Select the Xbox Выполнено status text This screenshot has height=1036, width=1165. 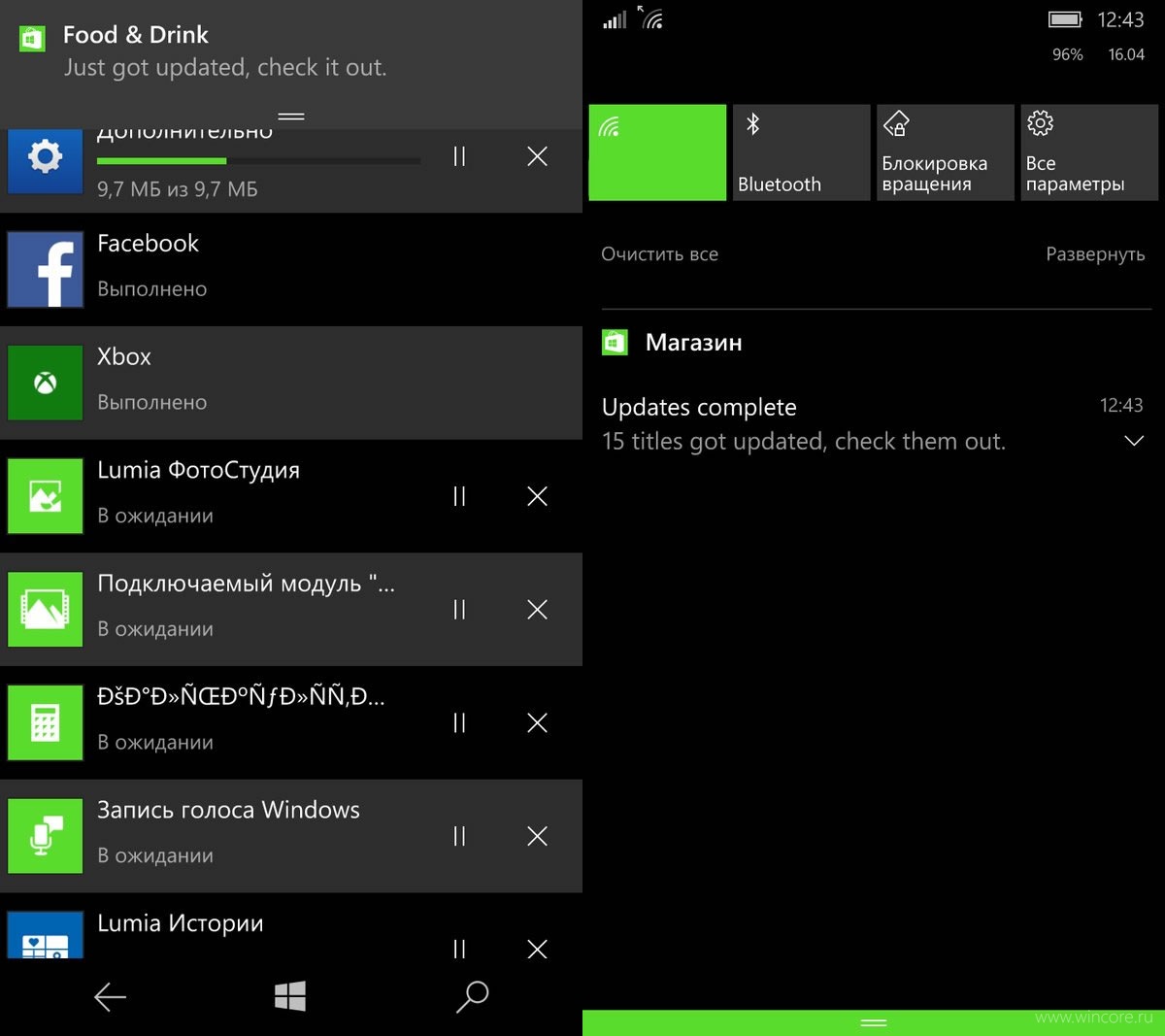[x=152, y=403]
